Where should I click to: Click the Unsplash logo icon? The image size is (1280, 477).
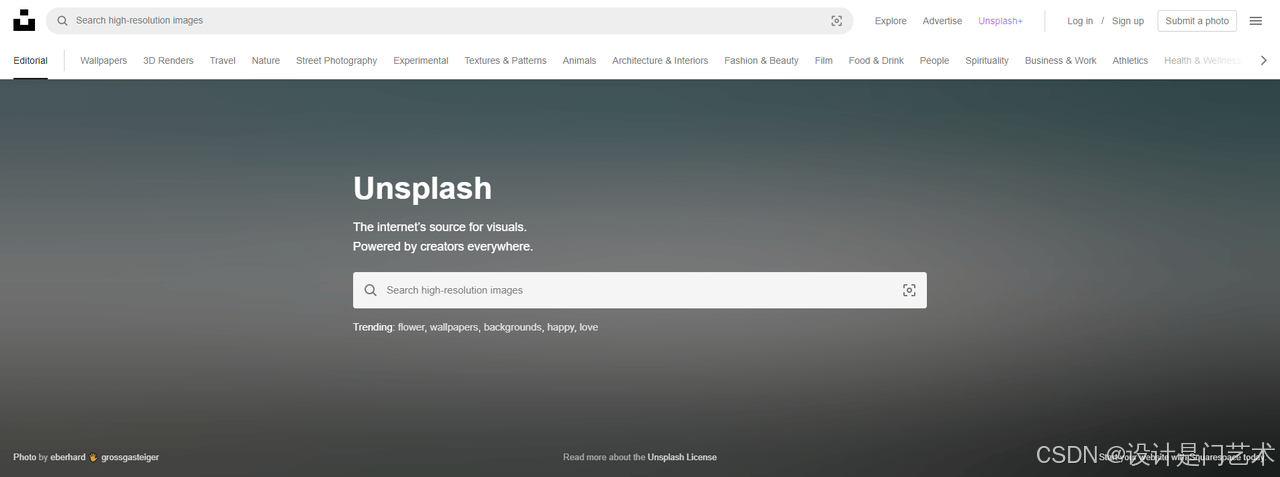pyautogui.click(x=24, y=20)
